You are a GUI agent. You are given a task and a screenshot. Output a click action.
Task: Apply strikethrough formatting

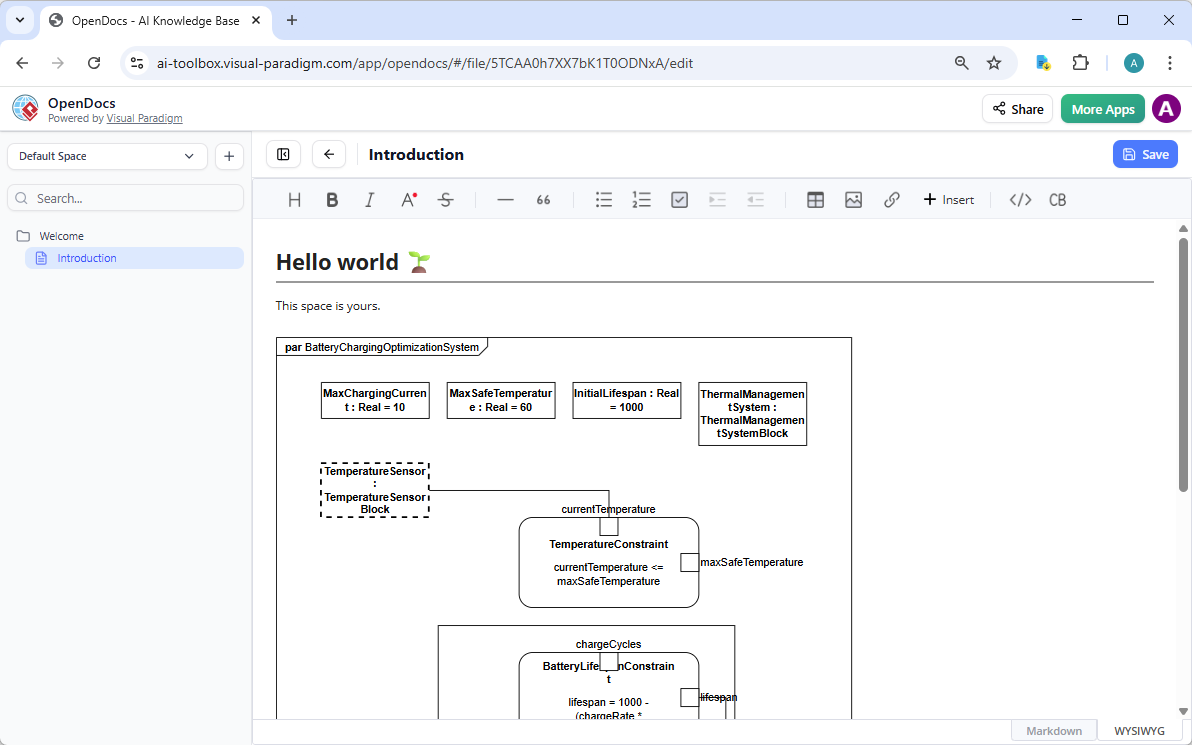(x=445, y=199)
